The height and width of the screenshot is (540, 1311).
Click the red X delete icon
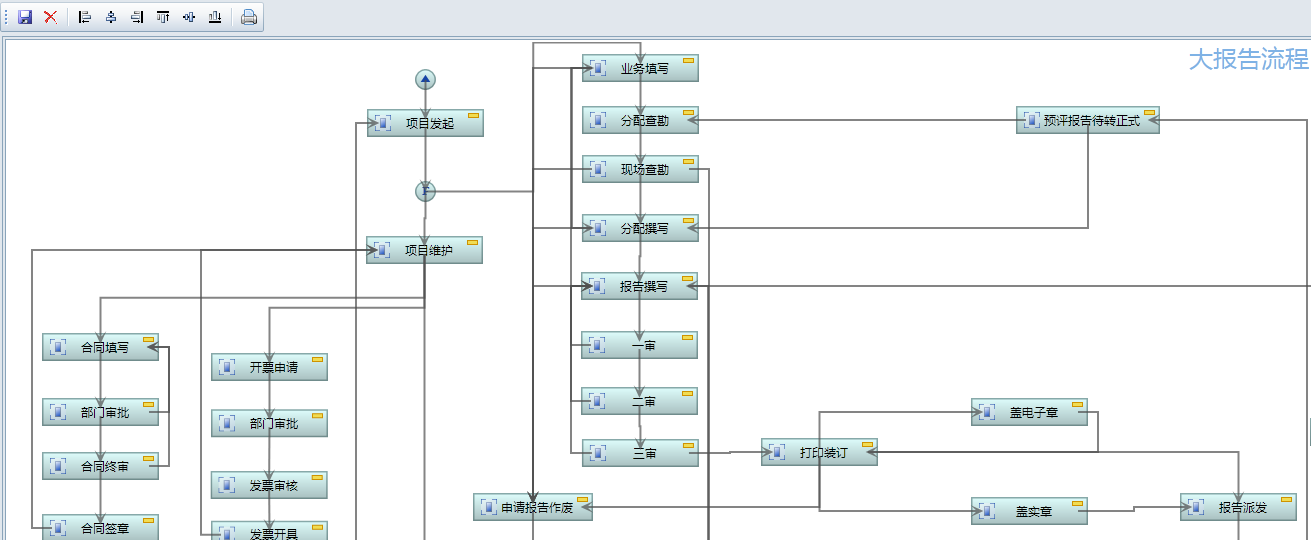(50, 17)
